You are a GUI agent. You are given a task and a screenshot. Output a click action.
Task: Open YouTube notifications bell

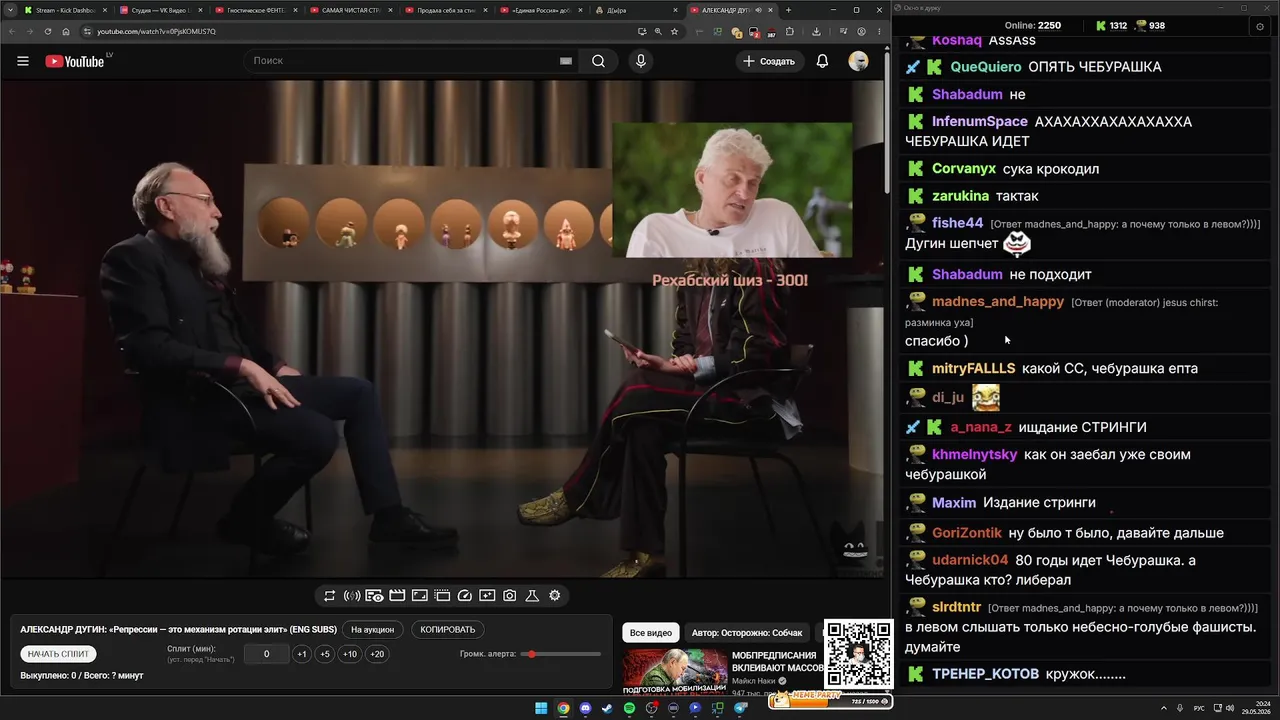(822, 61)
